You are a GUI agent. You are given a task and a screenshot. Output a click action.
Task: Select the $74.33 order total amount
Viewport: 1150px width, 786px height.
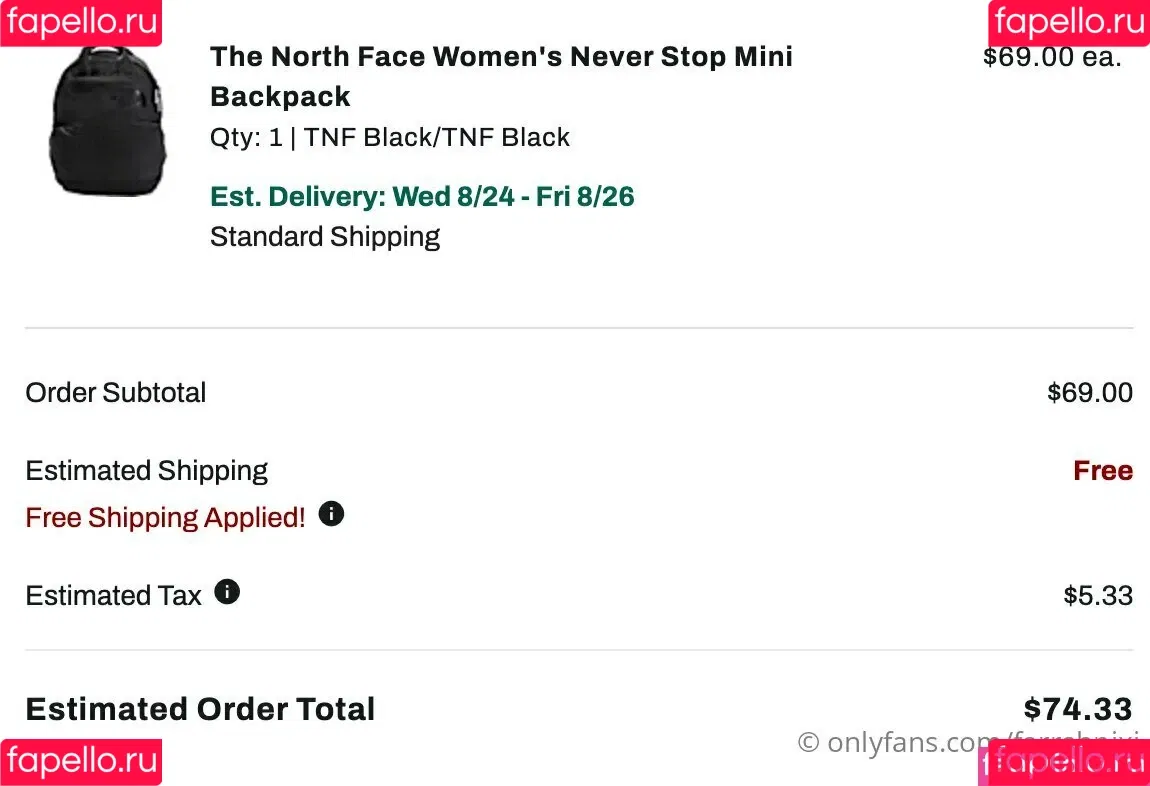pyautogui.click(x=1078, y=709)
